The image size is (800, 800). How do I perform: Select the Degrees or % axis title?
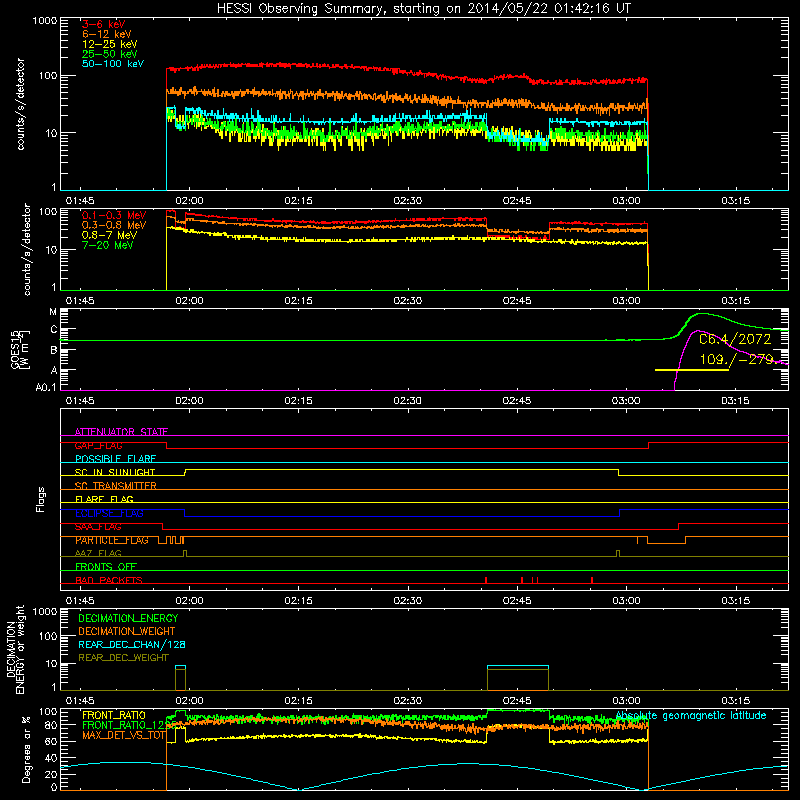tap(26, 749)
